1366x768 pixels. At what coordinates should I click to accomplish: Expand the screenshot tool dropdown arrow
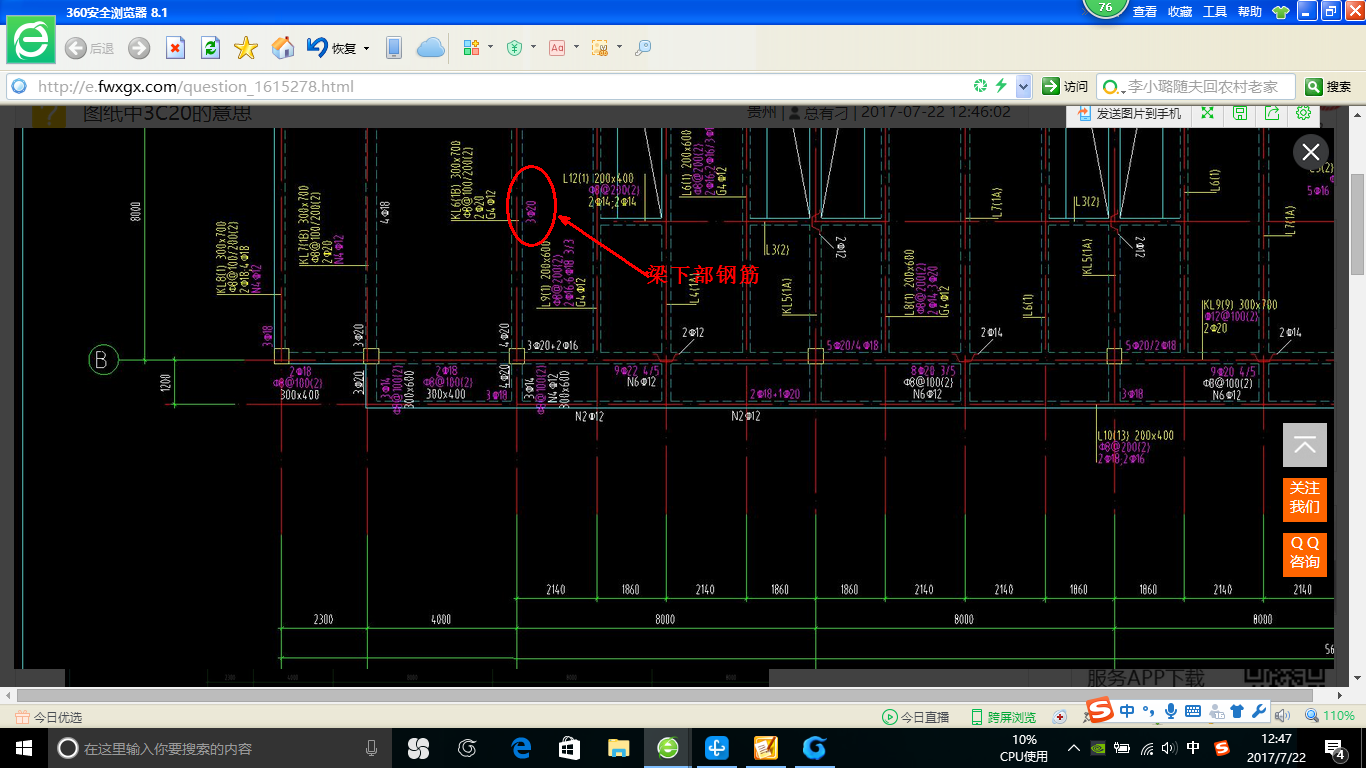(x=619, y=47)
